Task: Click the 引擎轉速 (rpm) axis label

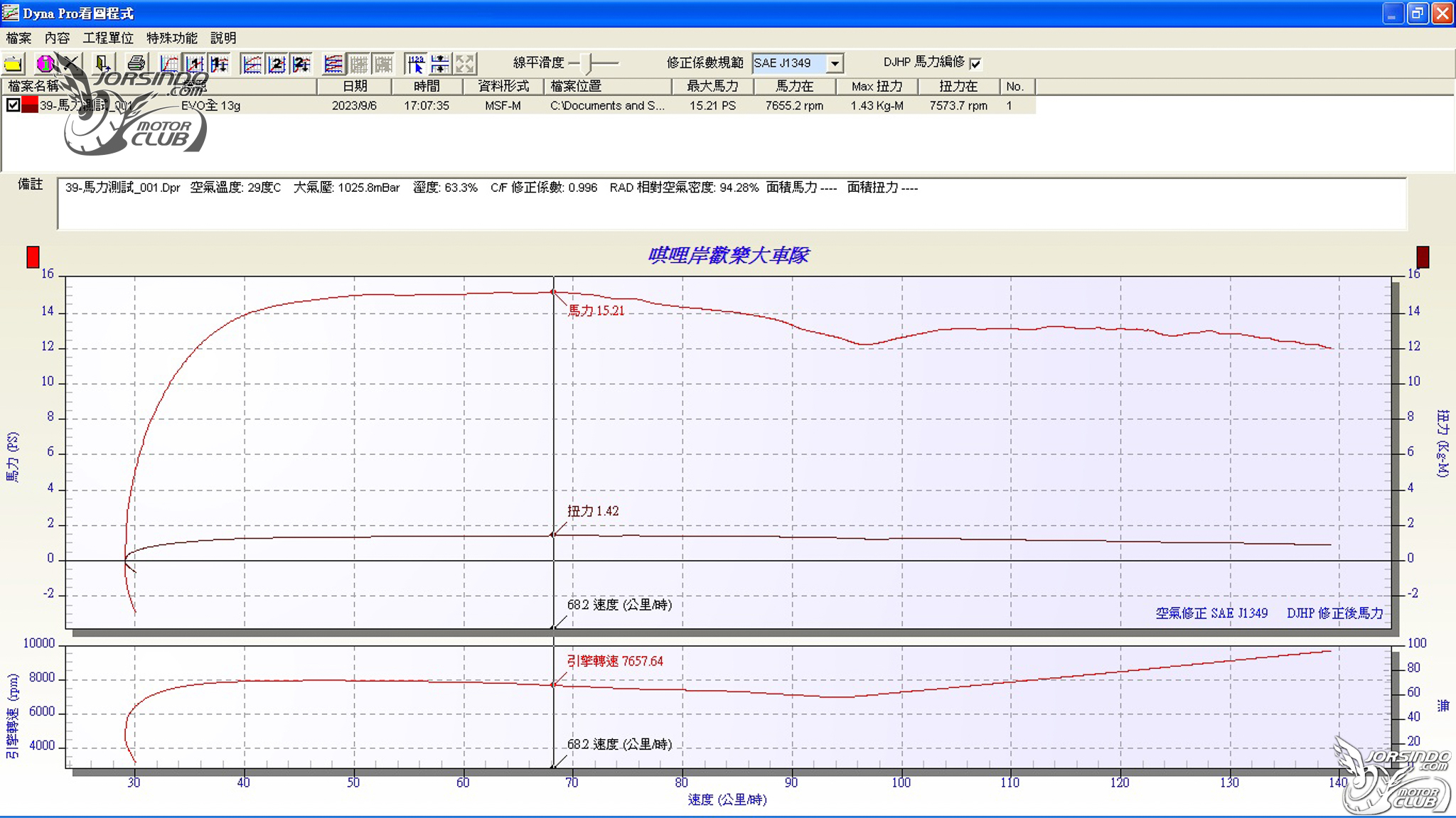Action: 13,716
